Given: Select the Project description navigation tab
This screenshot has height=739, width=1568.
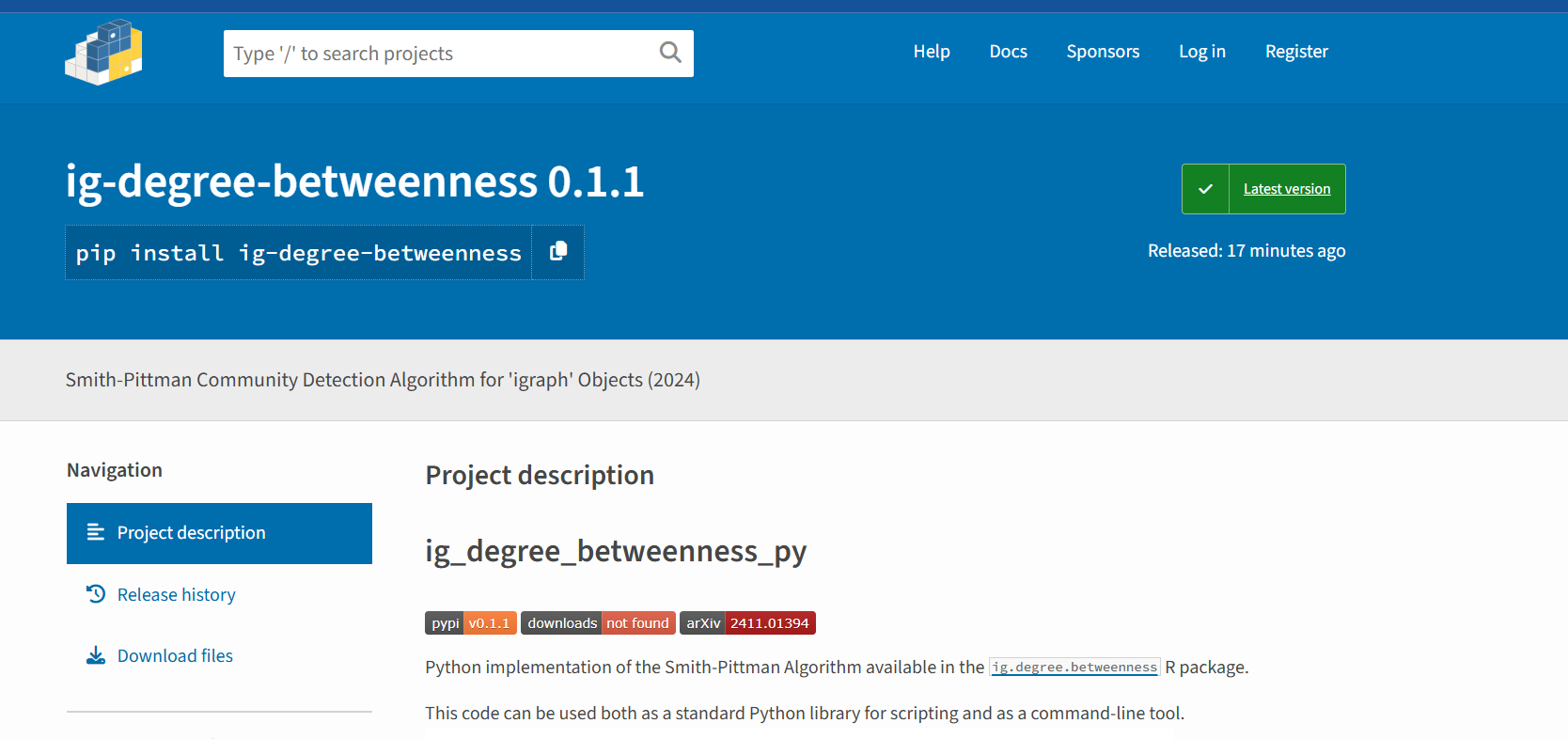Looking at the screenshot, I should (x=219, y=533).
